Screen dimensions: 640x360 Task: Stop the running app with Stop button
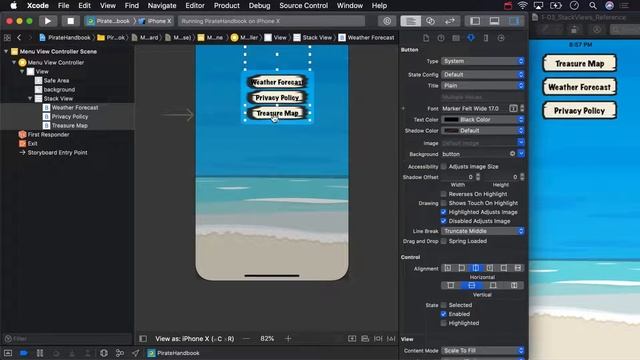[x=70, y=21]
